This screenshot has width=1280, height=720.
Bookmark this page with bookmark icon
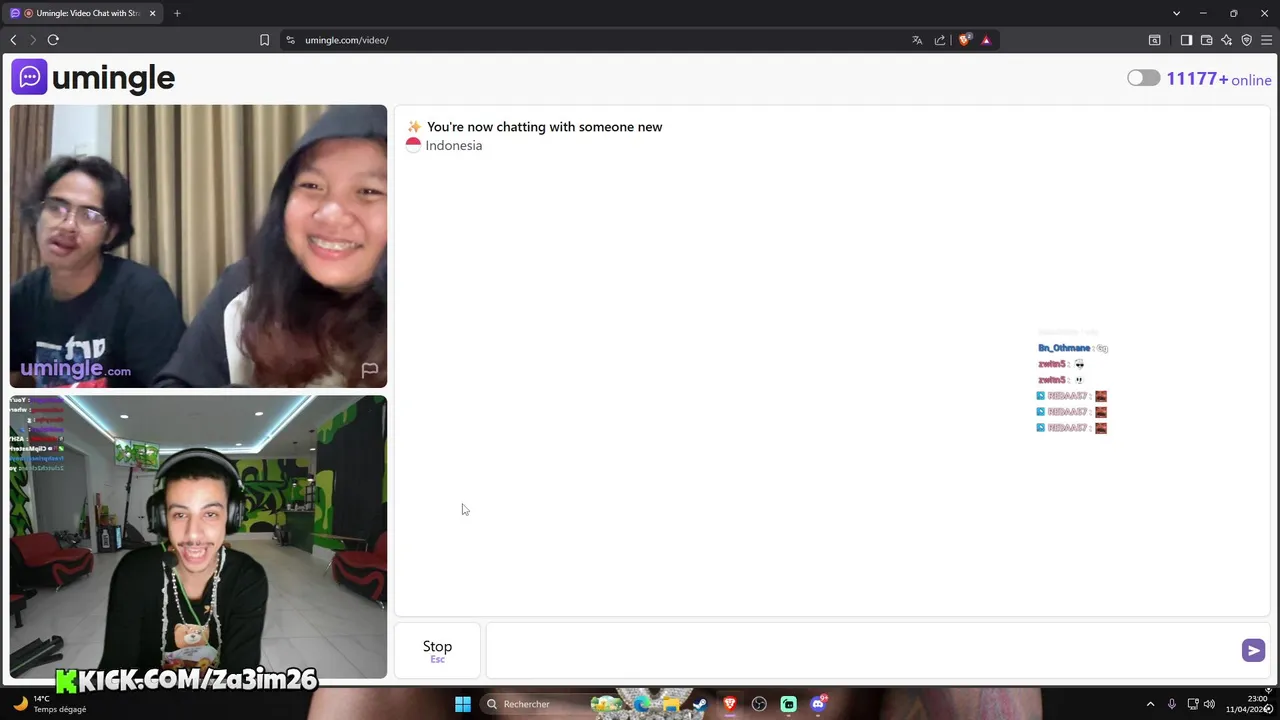click(x=264, y=40)
